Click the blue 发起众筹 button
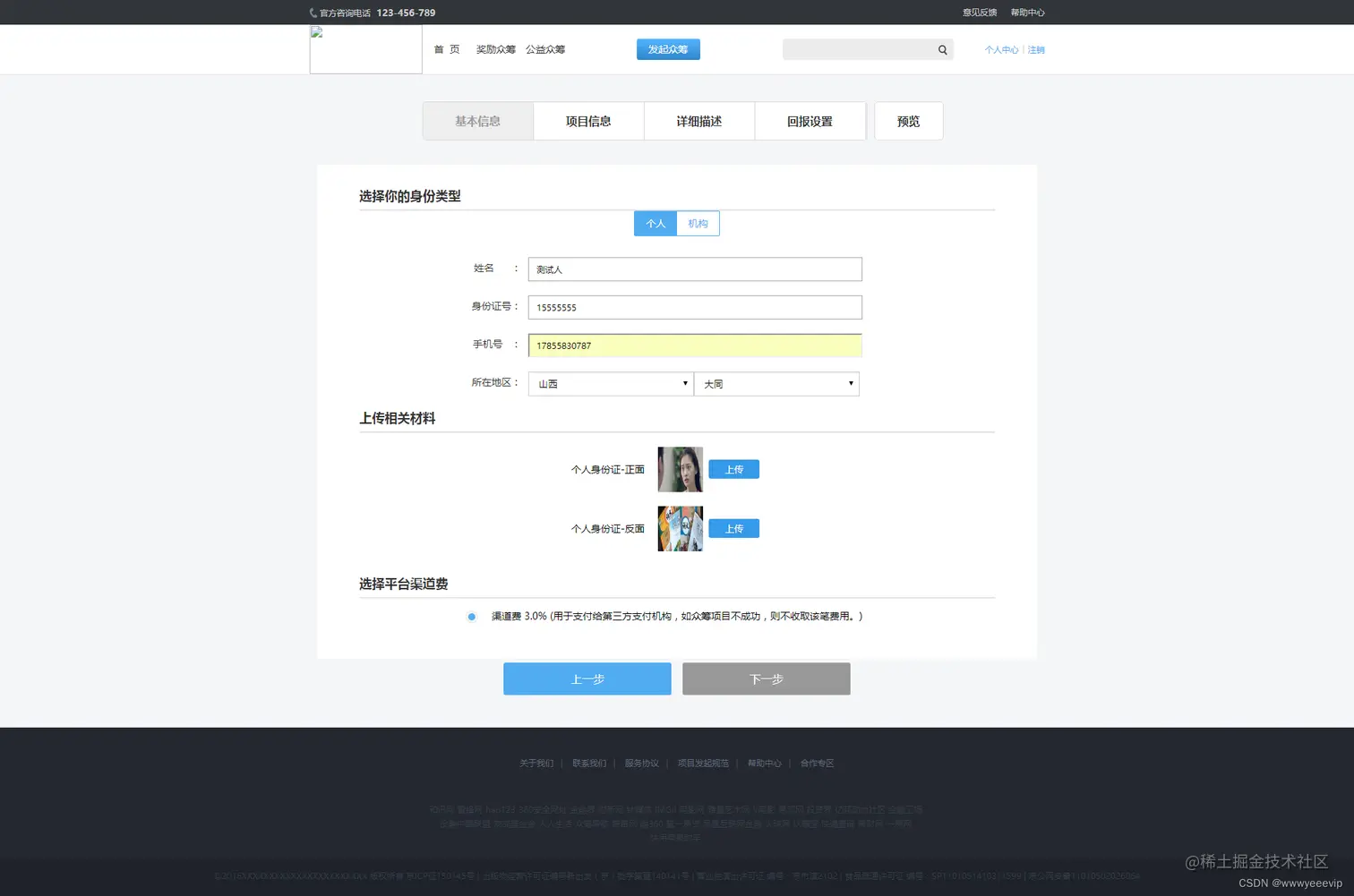Viewport: 1354px width, 896px height. [667, 49]
